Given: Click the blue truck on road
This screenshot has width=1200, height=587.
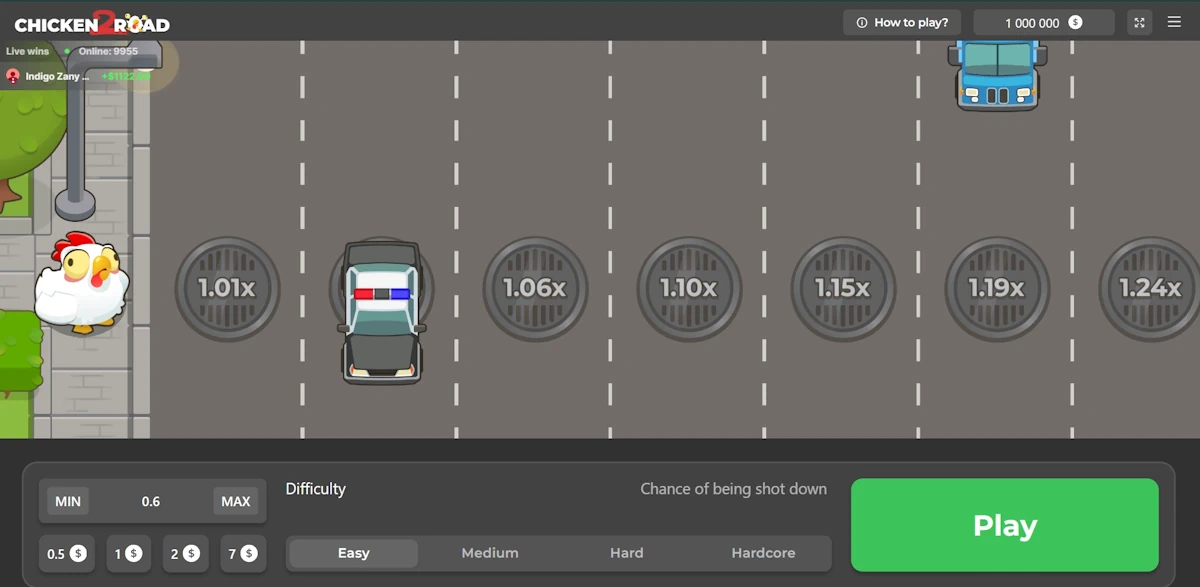Looking at the screenshot, I should click(x=998, y=75).
